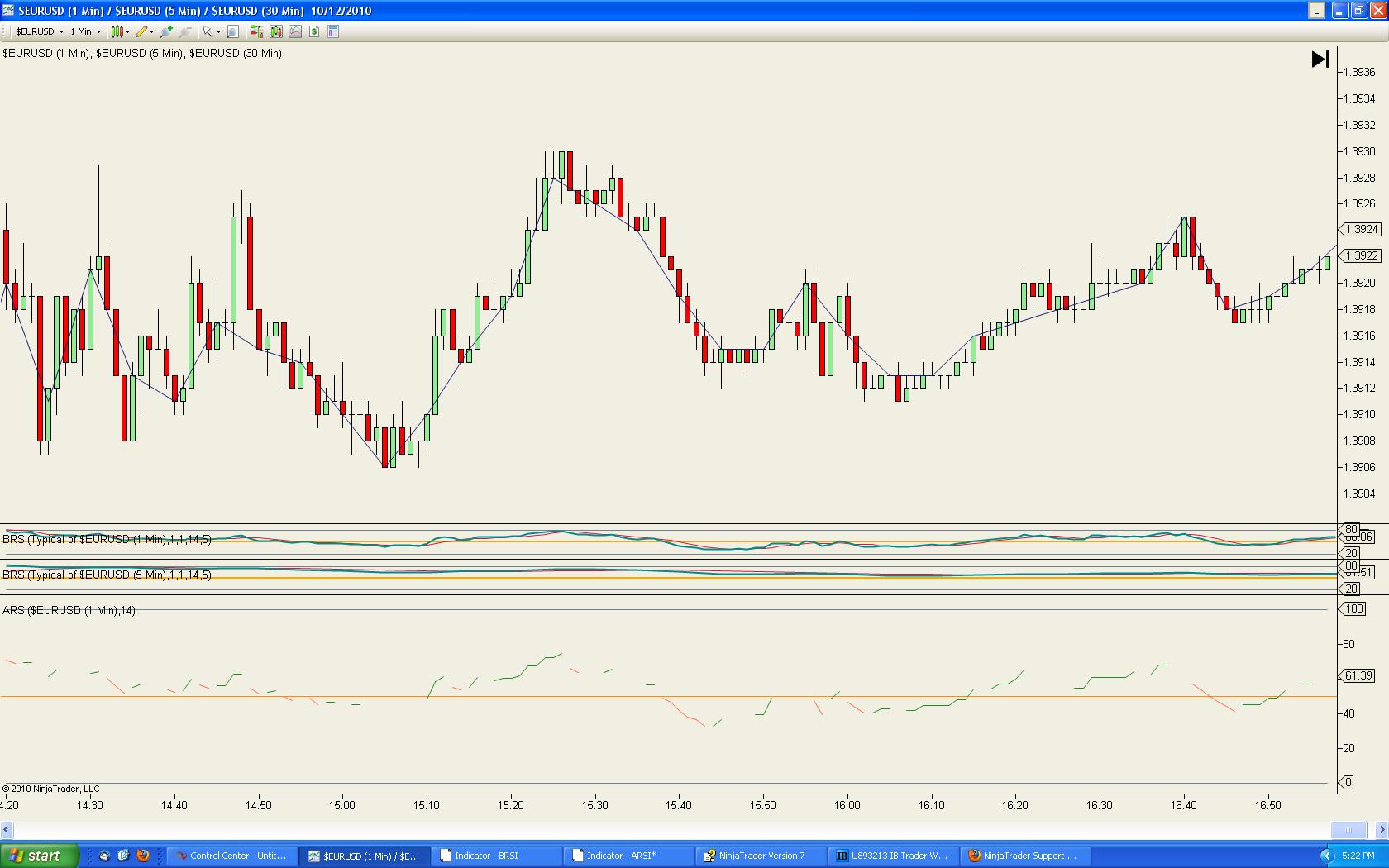This screenshot has width=1389, height=868.
Task: Click the Data Box magnifier icon
Action: pyautogui.click(x=233, y=31)
